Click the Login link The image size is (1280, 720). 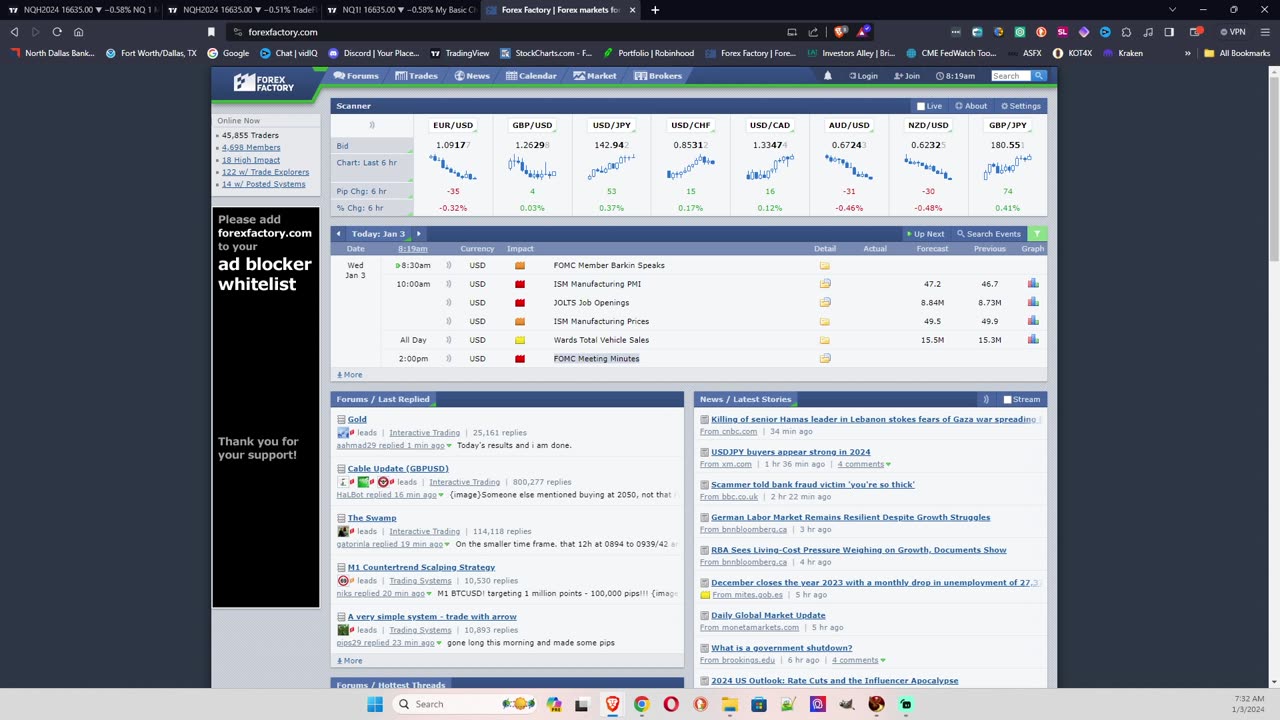click(x=863, y=76)
